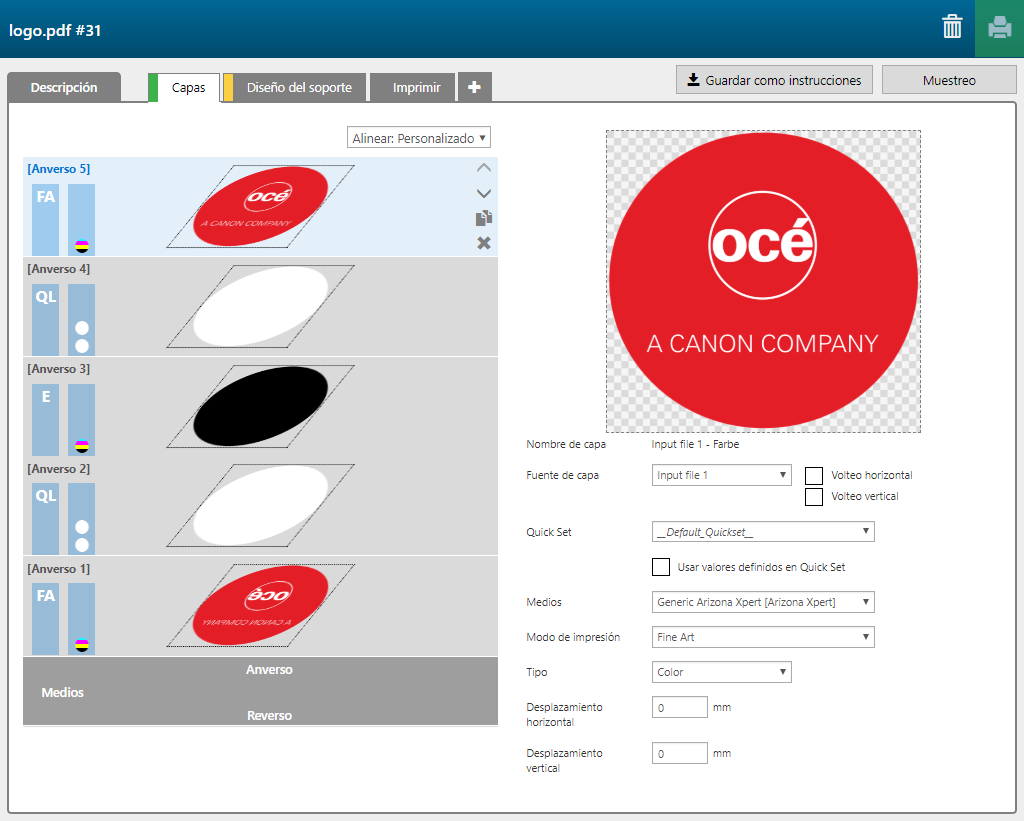Duplicate the Anverso 5 layer
Screen dimensions: 1024x821
[484, 218]
